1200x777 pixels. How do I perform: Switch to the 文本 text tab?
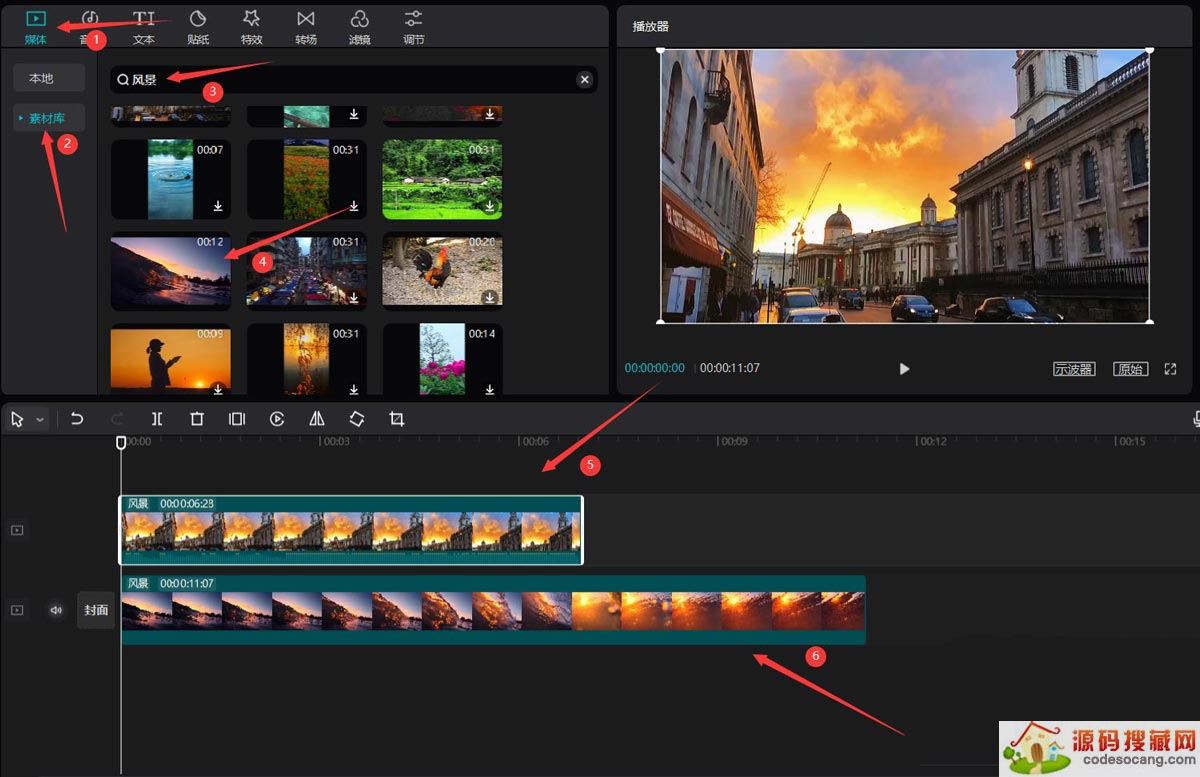(144, 27)
